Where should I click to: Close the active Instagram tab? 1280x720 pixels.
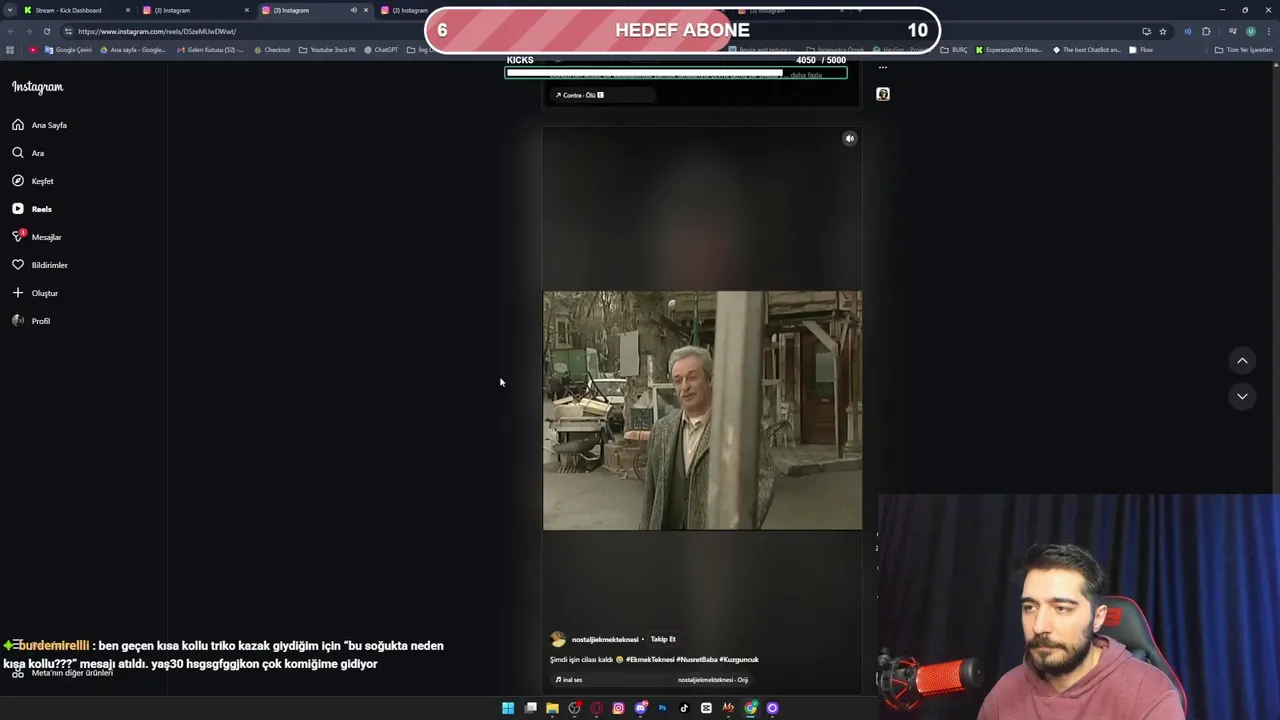pos(365,10)
